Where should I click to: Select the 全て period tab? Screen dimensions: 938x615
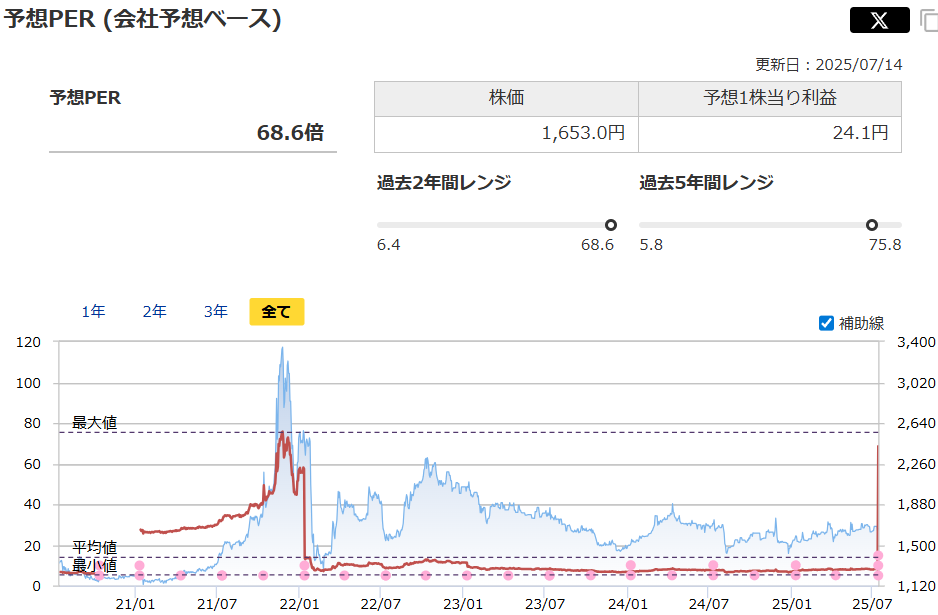[276, 312]
